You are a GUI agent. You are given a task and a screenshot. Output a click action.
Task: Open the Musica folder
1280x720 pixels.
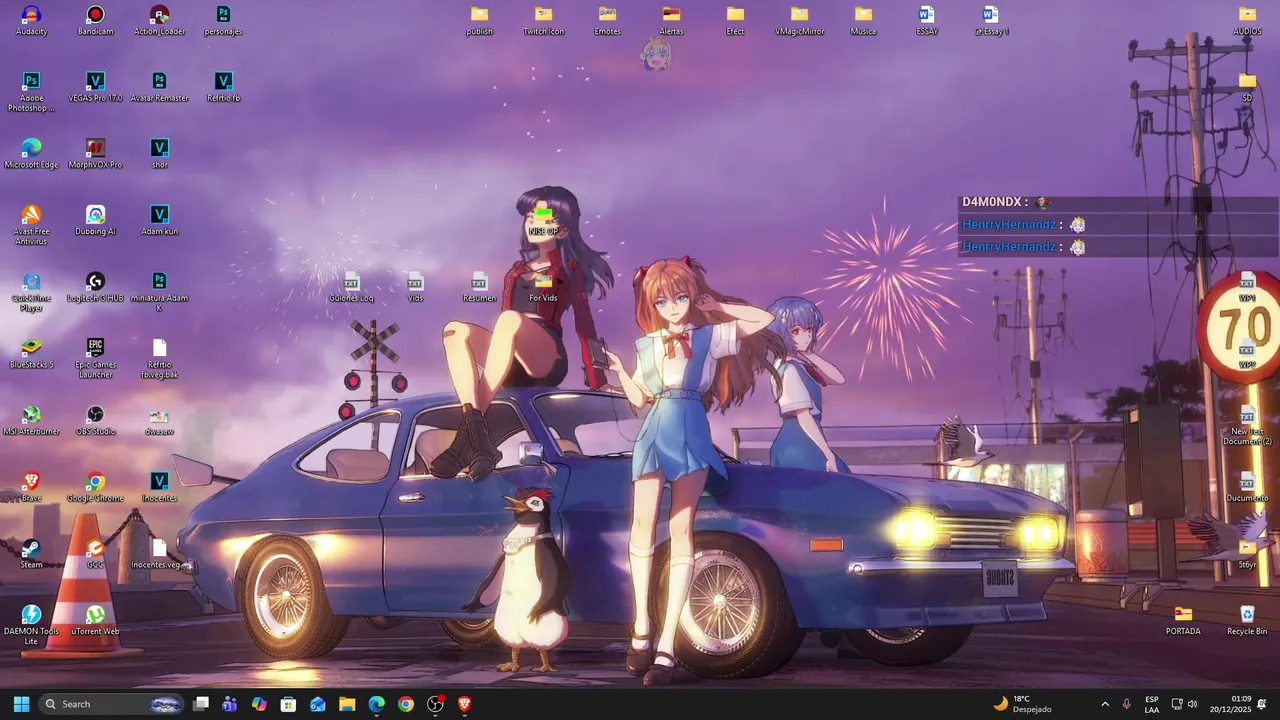click(x=863, y=21)
